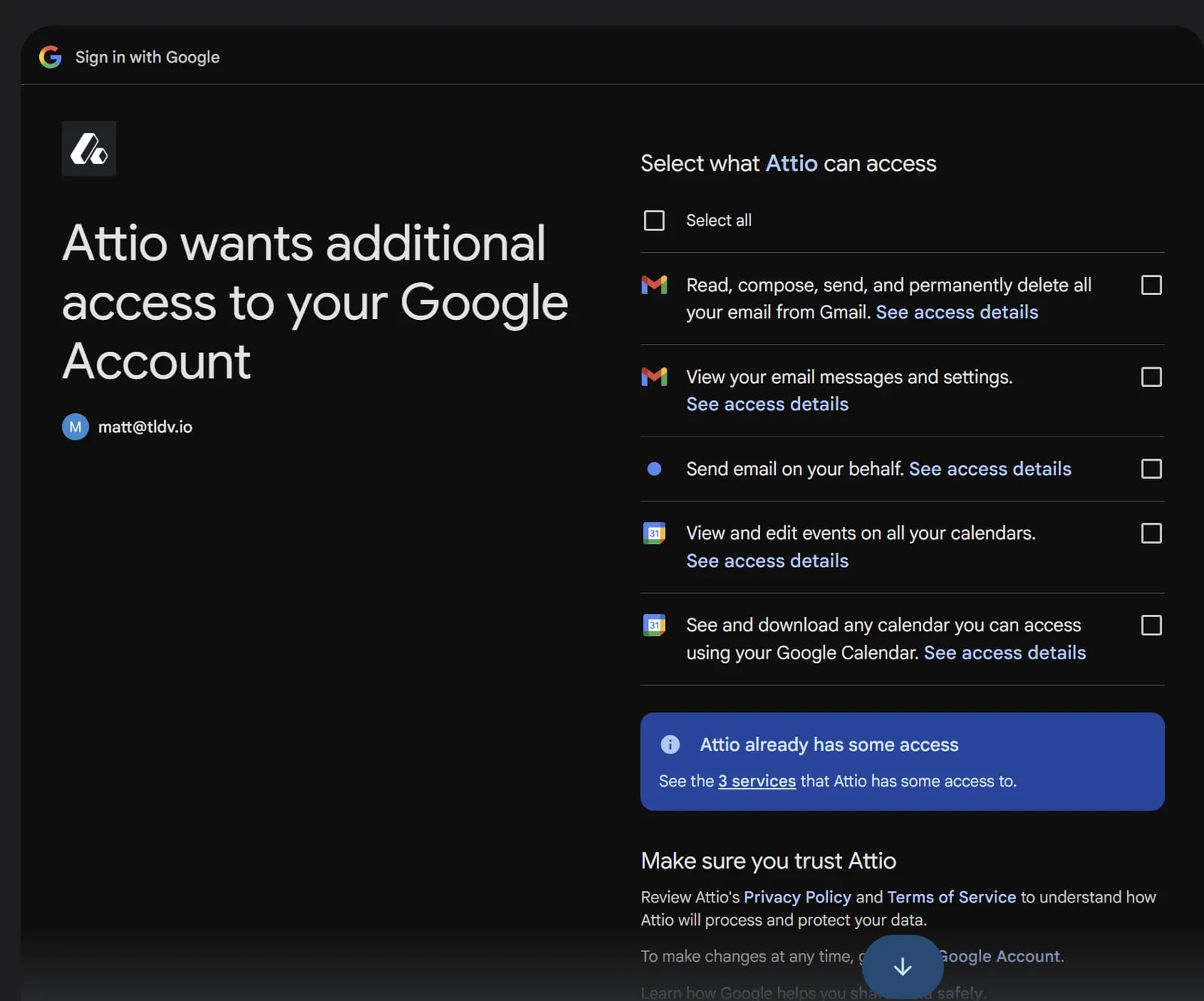
Task: Click the Attio name in Select what heading
Action: 791,163
